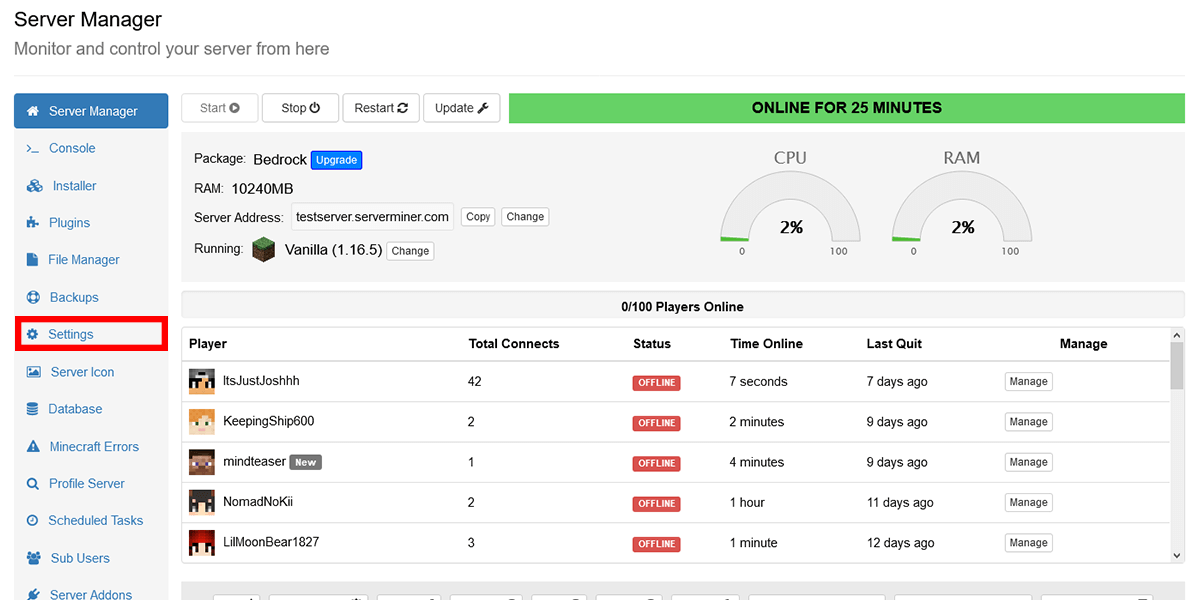1200x600 pixels.
Task: Click mindteaser's player avatar
Action: tap(202, 462)
